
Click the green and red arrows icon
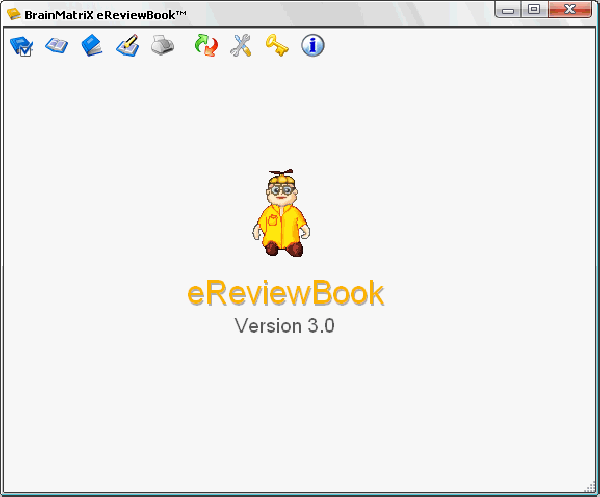click(x=206, y=46)
